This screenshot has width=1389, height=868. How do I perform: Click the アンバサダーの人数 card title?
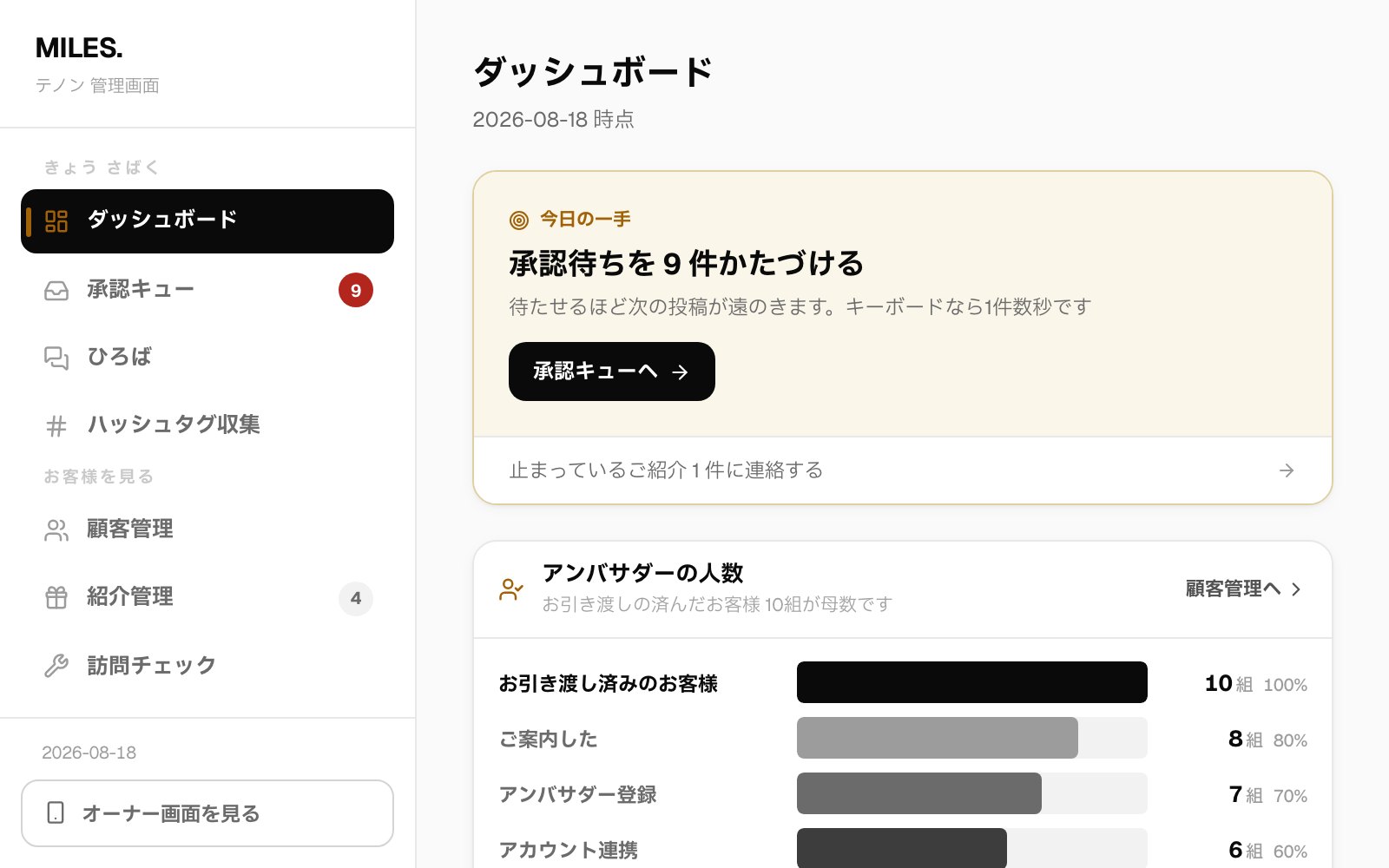642,573
